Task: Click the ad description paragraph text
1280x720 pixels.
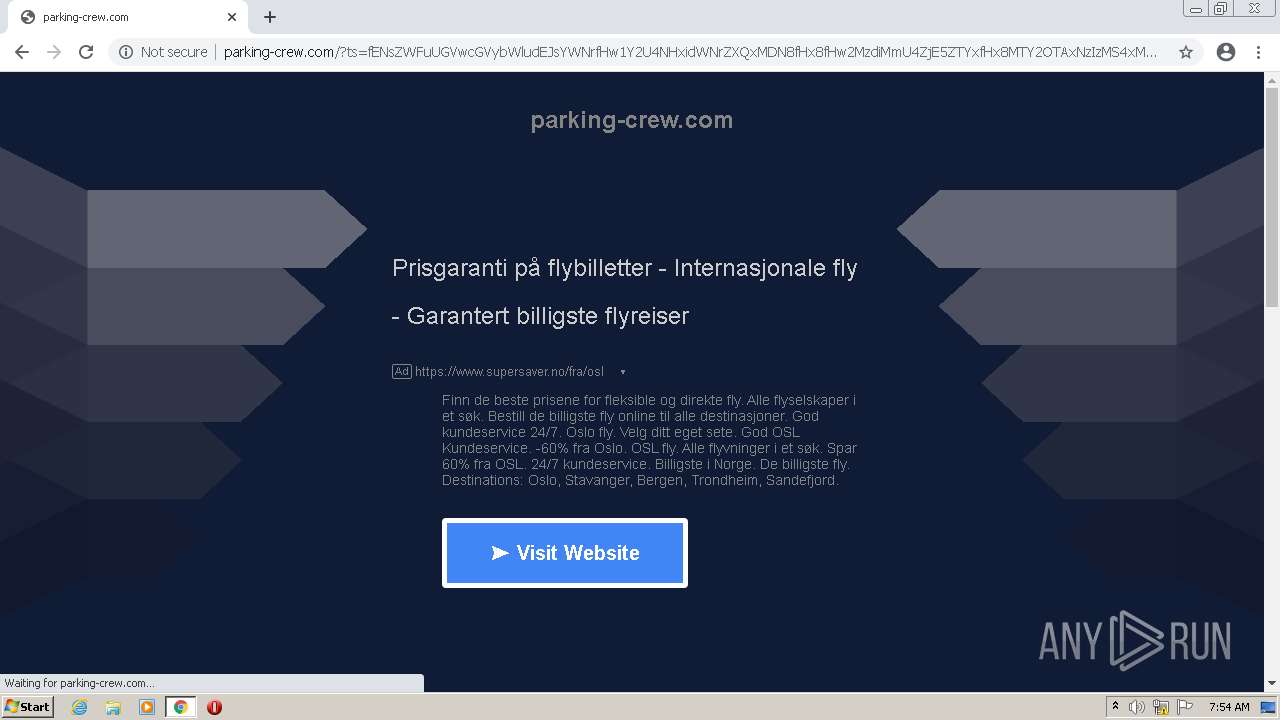Action: click(x=649, y=440)
